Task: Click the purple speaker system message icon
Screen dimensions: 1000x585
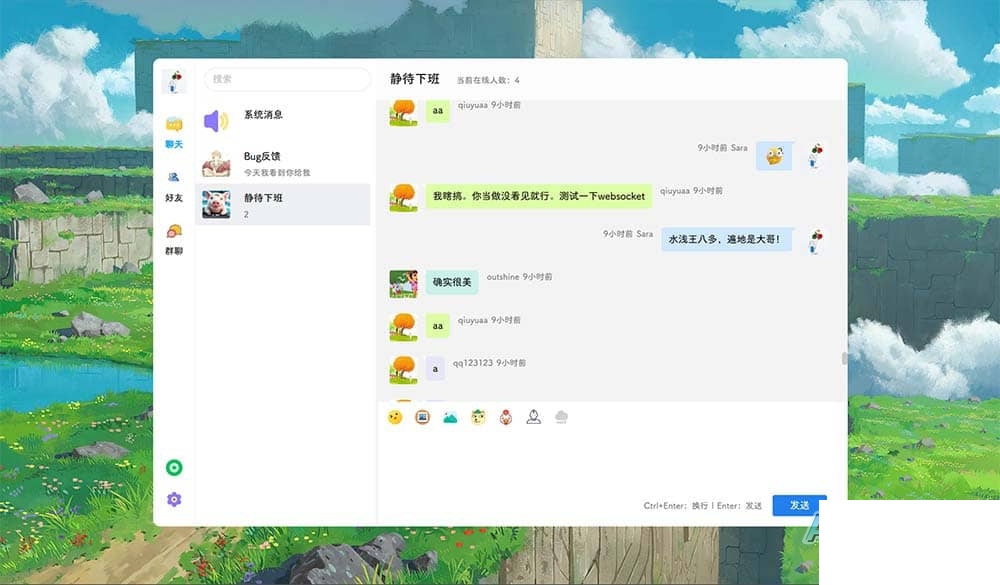Action: (216, 121)
